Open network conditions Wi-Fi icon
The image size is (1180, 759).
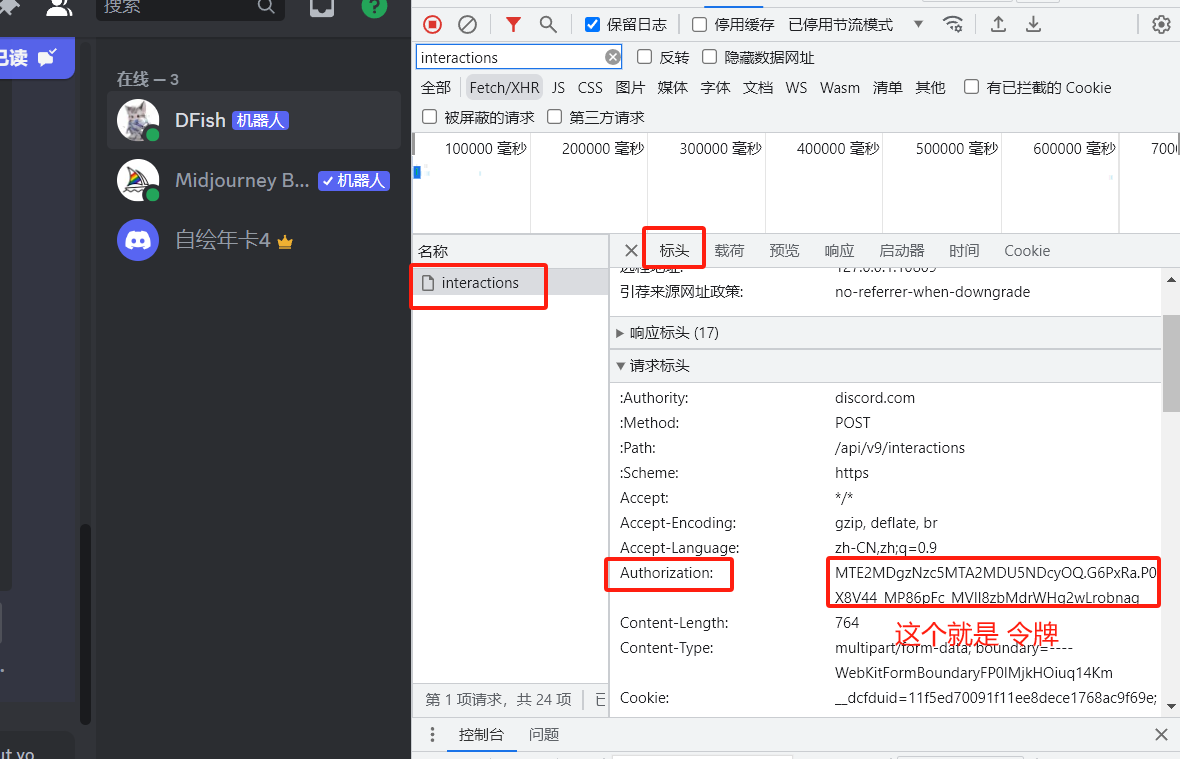tap(953, 25)
